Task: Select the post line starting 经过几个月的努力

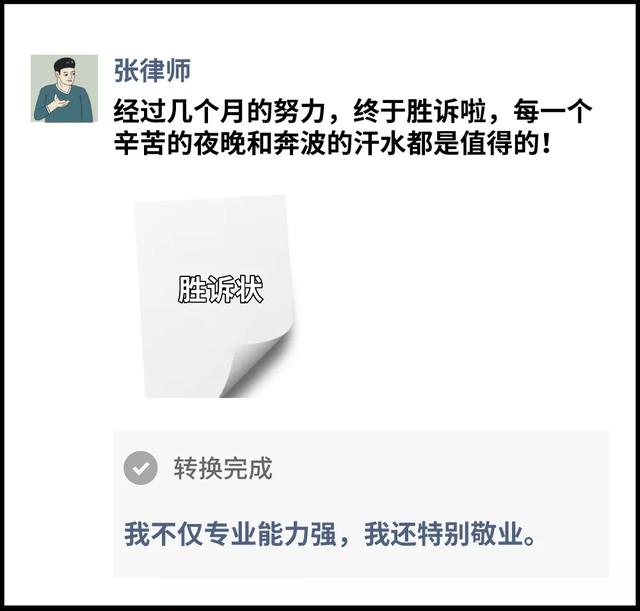Action: pyautogui.click(x=353, y=111)
